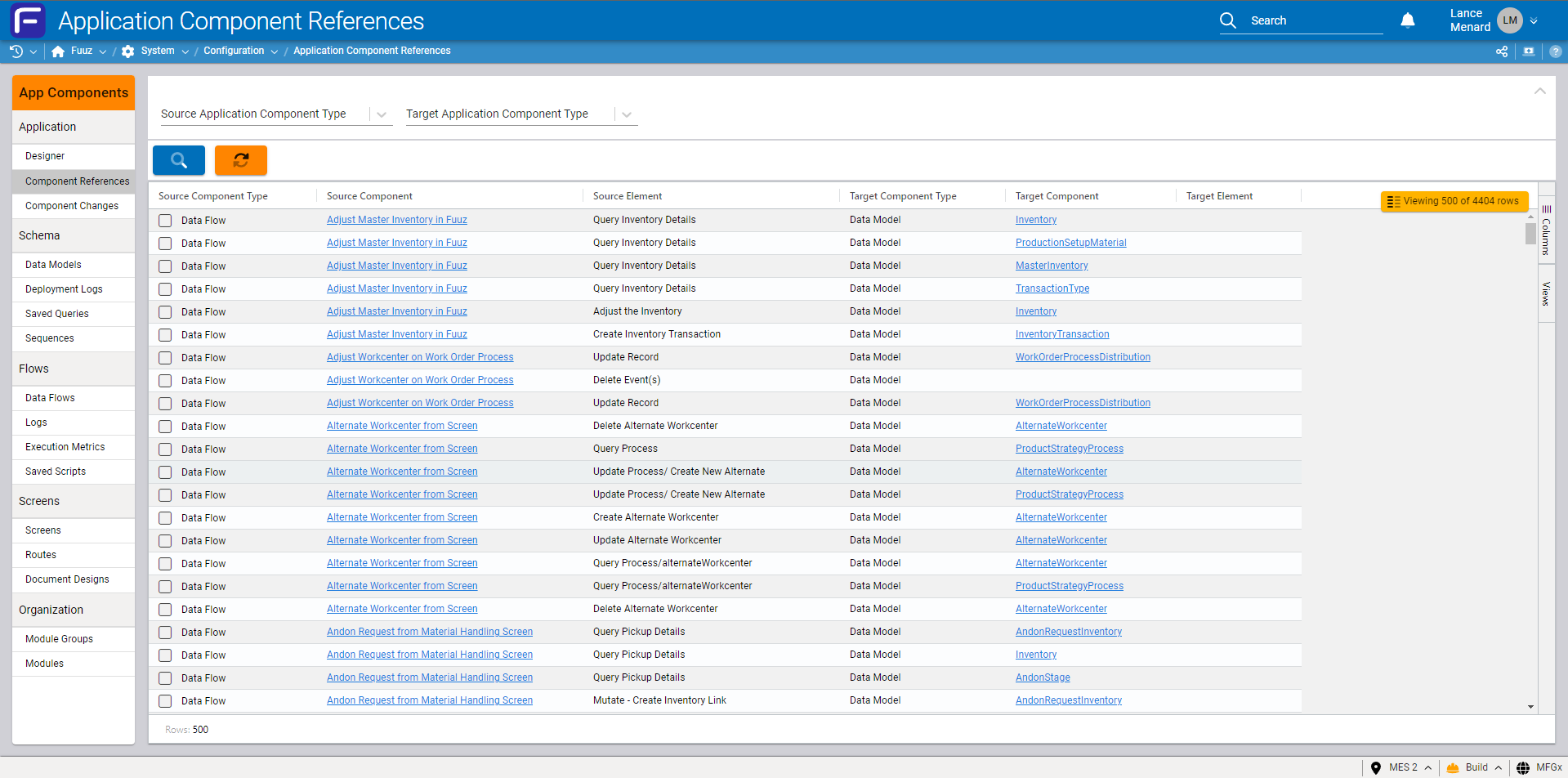Open the history icon in breadcrumb bar
The height and width of the screenshot is (778, 1568).
[16, 51]
